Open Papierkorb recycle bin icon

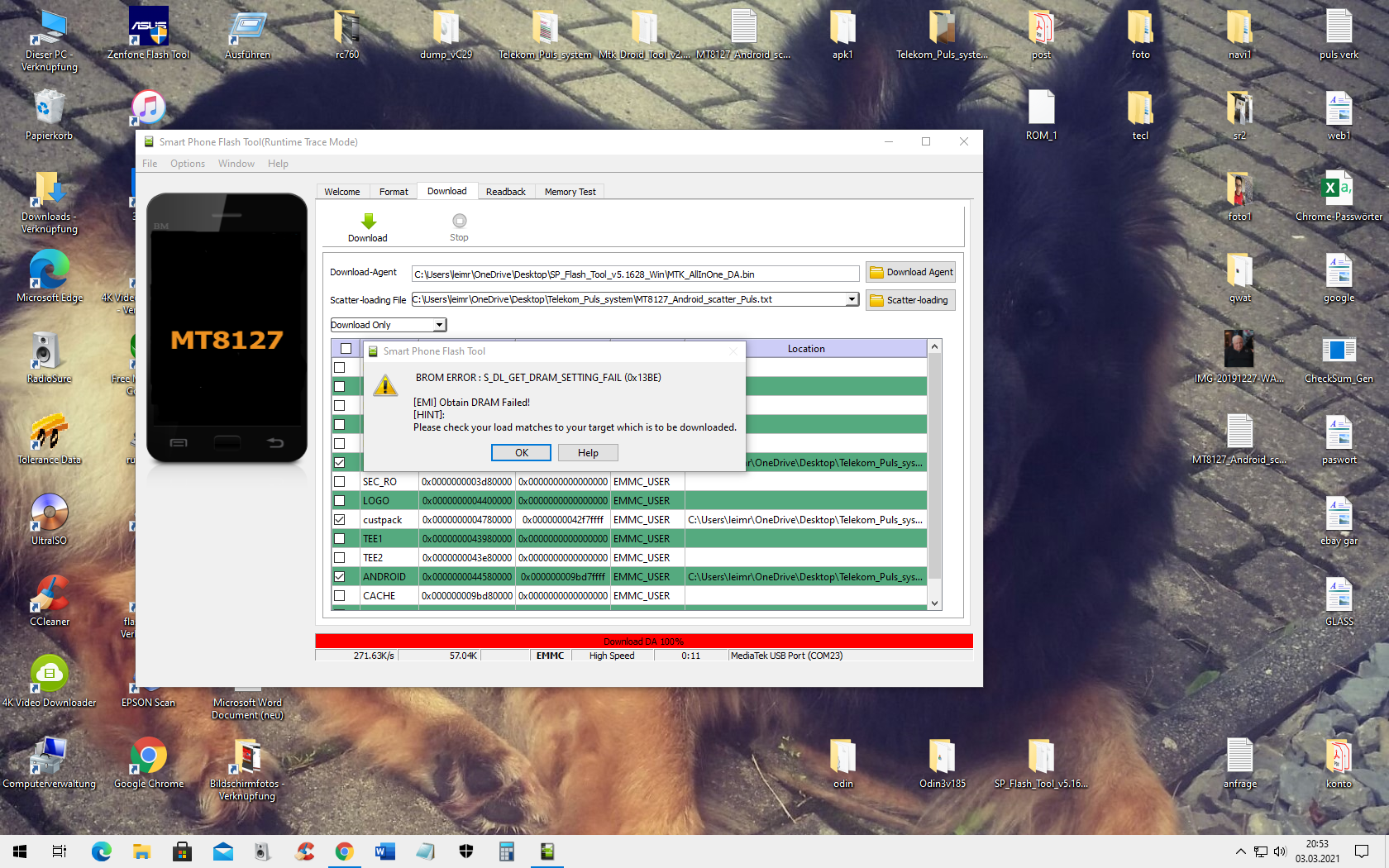click(49, 116)
